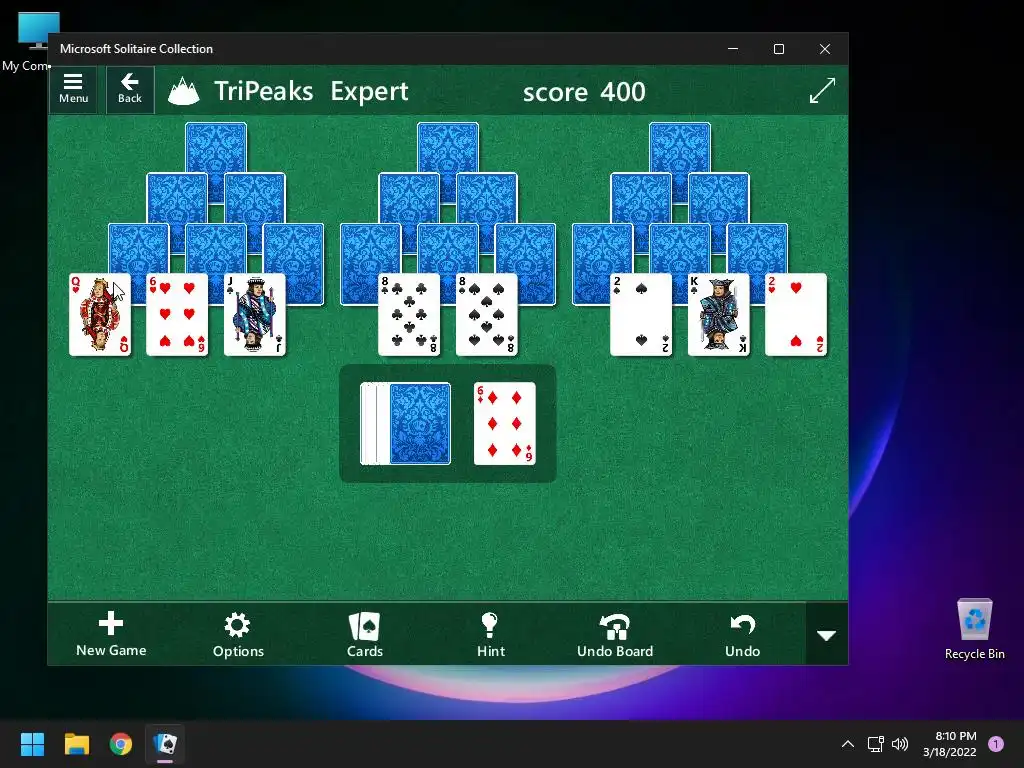Start a New Game
The image size is (1024, 768).
tap(111, 634)
